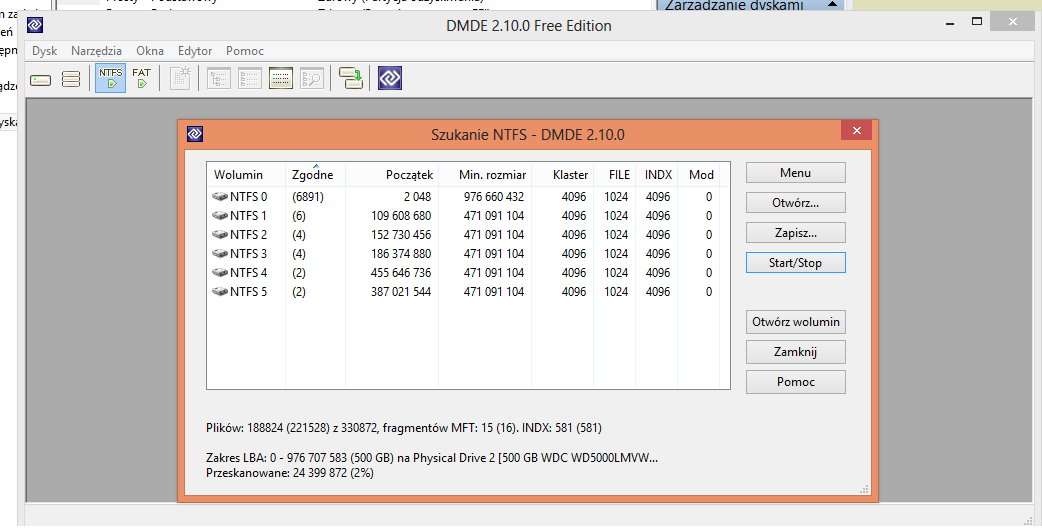Image resolution: width=1042 pixels, height=530 pixels.
Task: Click the start sector 186 374 880
Action: 401,254
